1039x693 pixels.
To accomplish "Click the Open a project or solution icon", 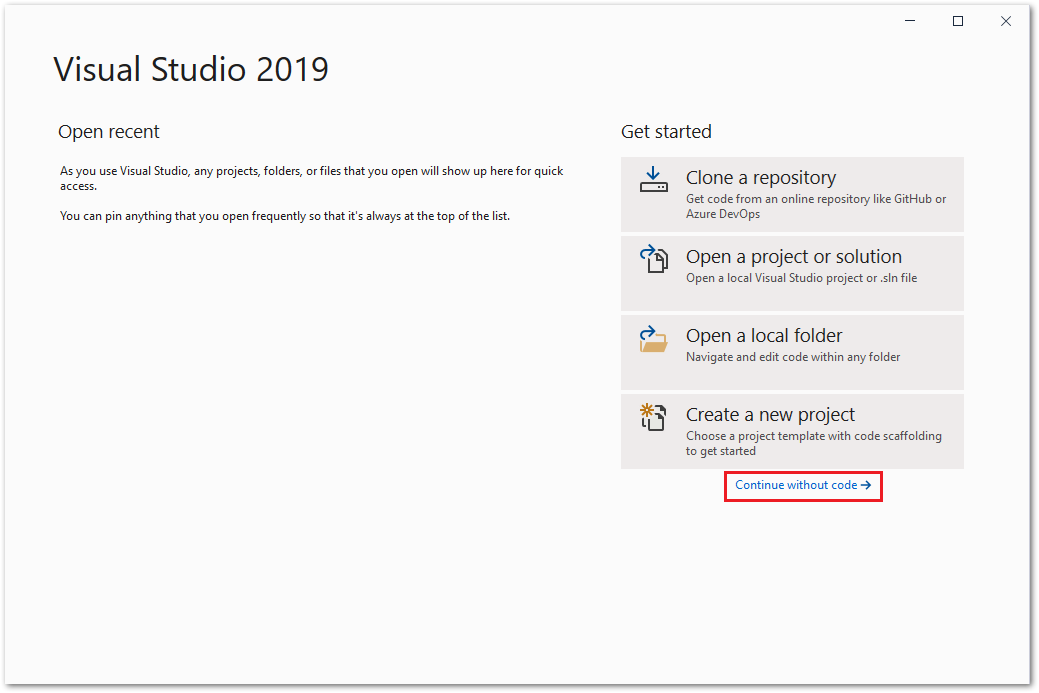I will pos(653,258).
